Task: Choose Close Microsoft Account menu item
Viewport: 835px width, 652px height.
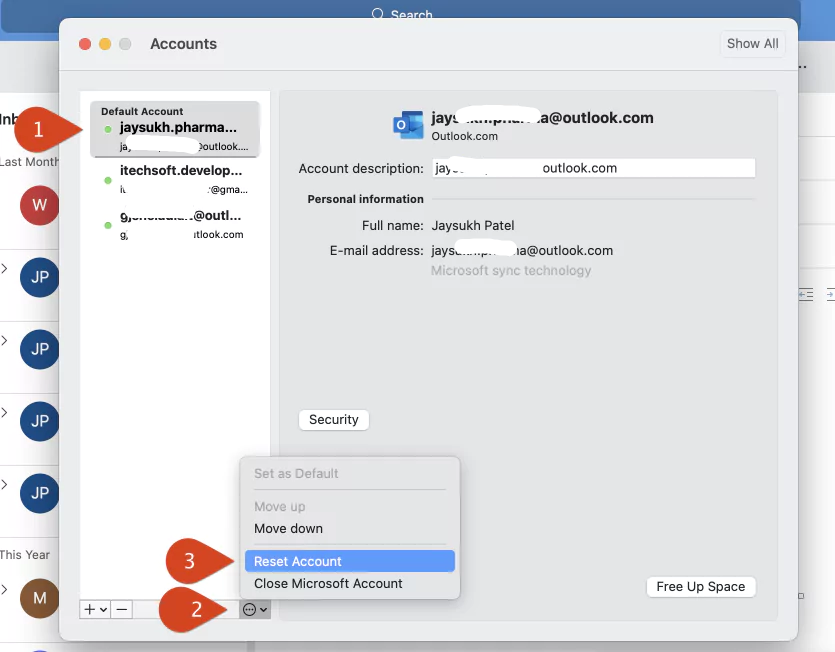Action: (350, 583)
